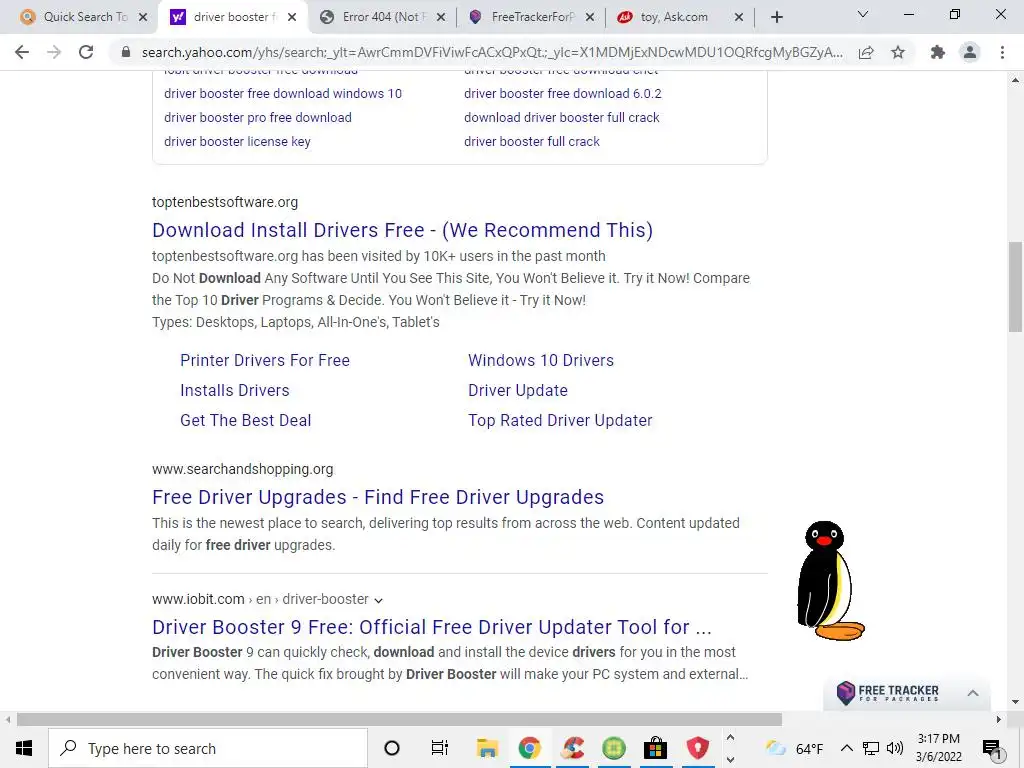Open 'driver booster pro free download' suggestion
The width and height of the screenshot is (1024, 768).
(x=258, y=118)
